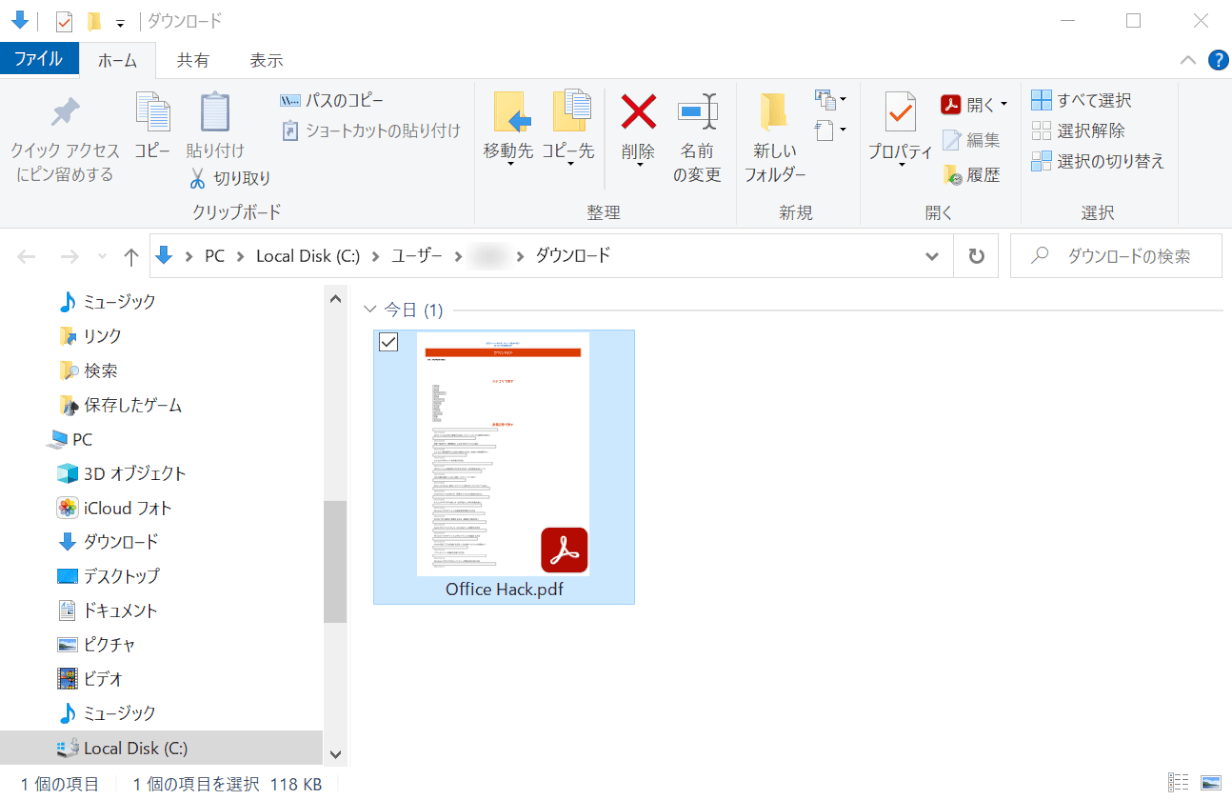Select デスクトップ in the navigation pane
The width and height of the screenshot is (1232, 800).
(120, 576)
